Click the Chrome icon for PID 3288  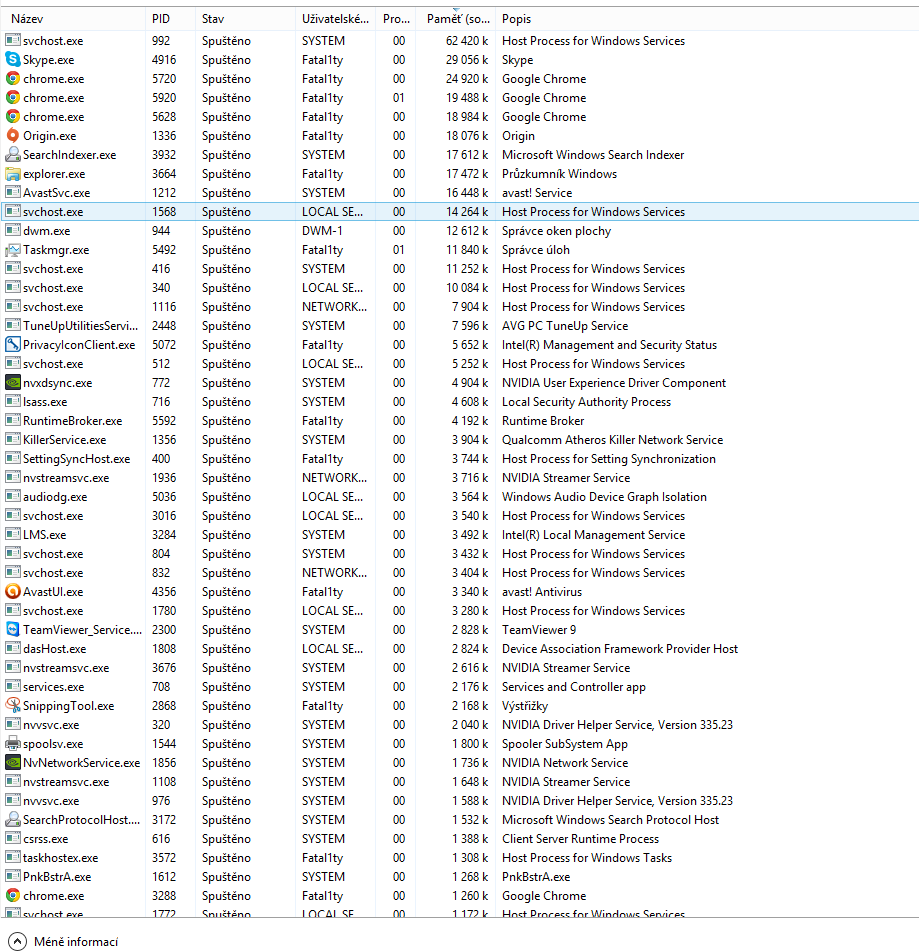(13, 896)
